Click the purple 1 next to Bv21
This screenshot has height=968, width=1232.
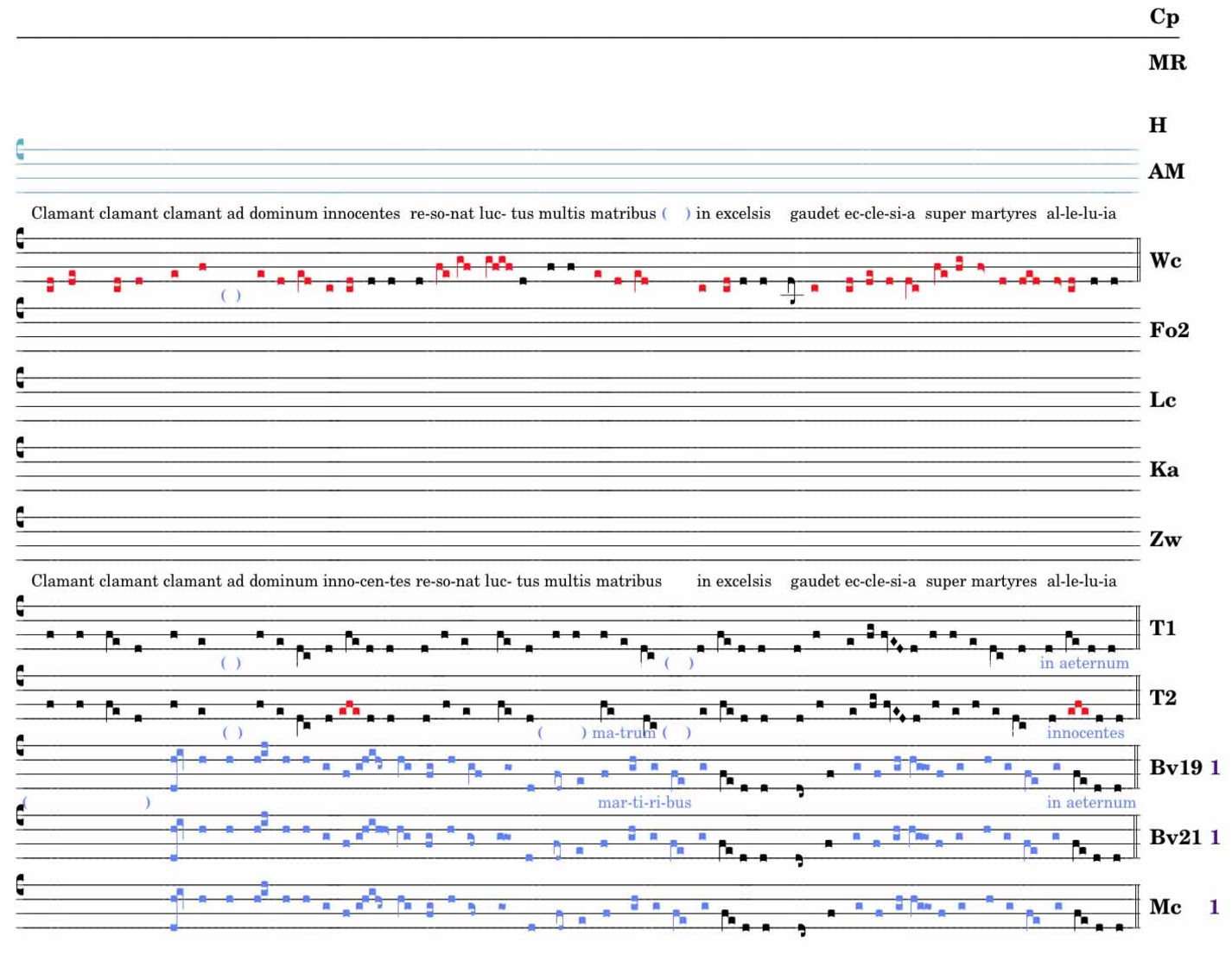[1215, 837]
